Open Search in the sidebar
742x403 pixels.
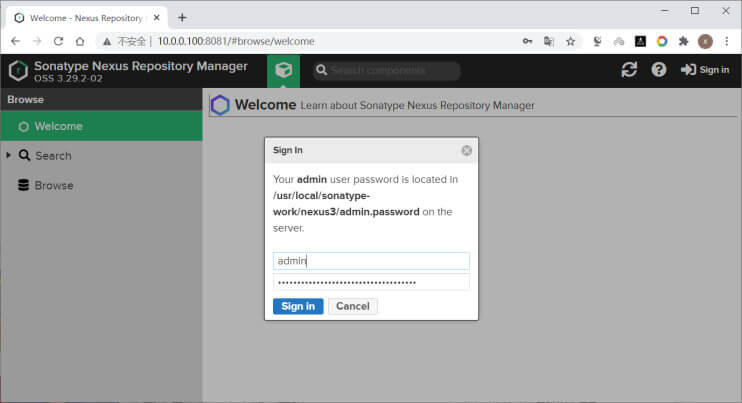click(53, 156)
